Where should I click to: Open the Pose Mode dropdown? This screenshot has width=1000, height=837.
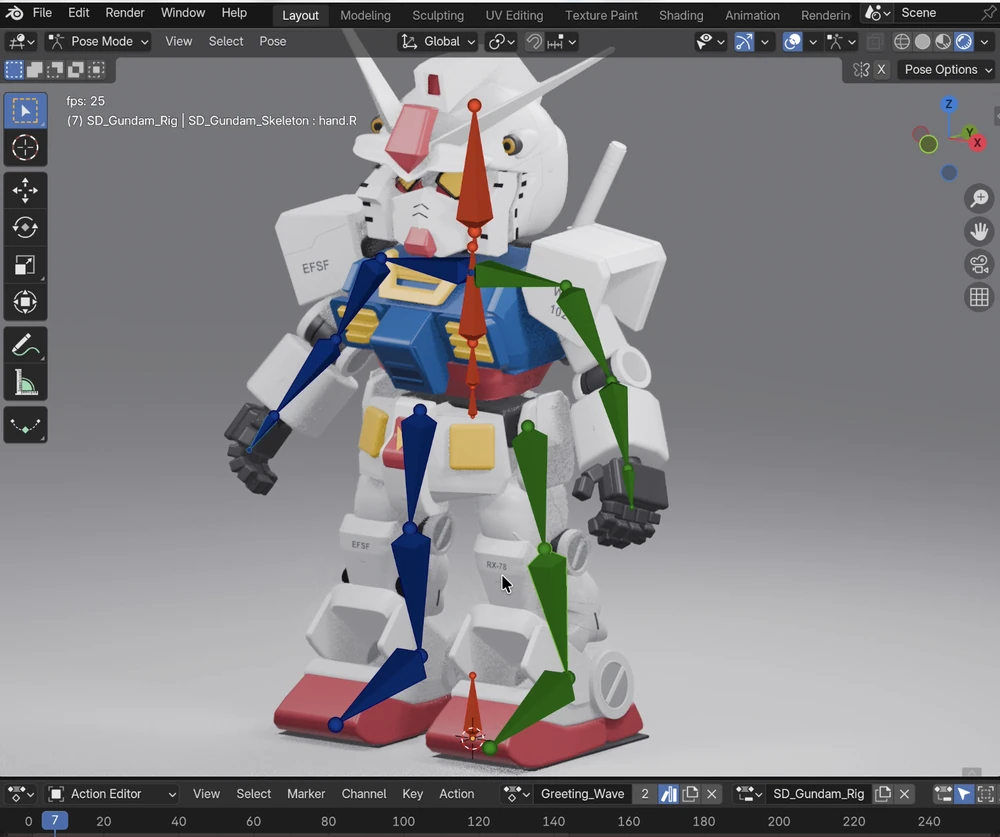pos(98,41)
